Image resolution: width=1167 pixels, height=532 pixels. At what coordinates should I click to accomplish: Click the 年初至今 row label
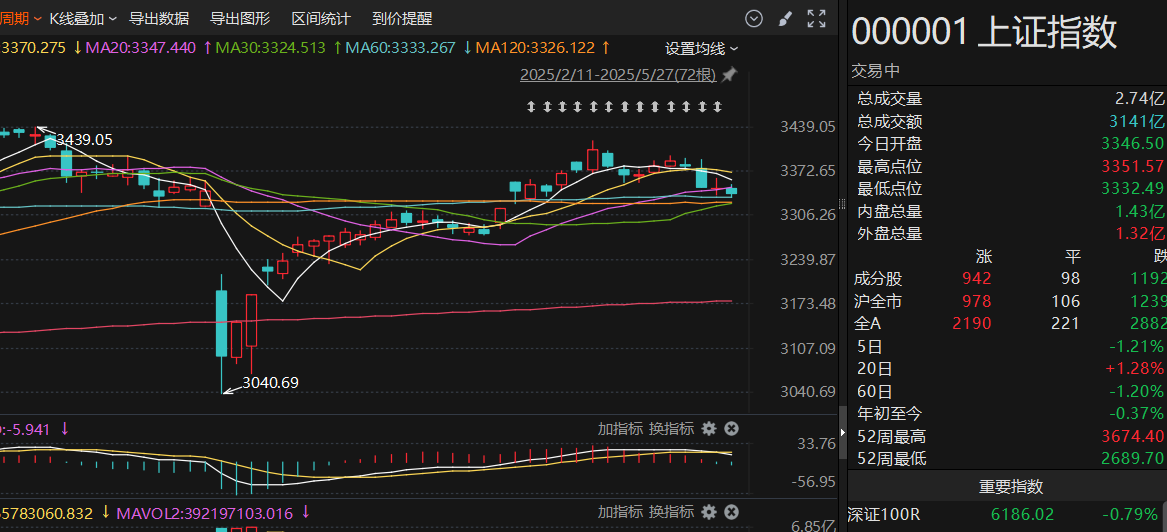[890, 413]
